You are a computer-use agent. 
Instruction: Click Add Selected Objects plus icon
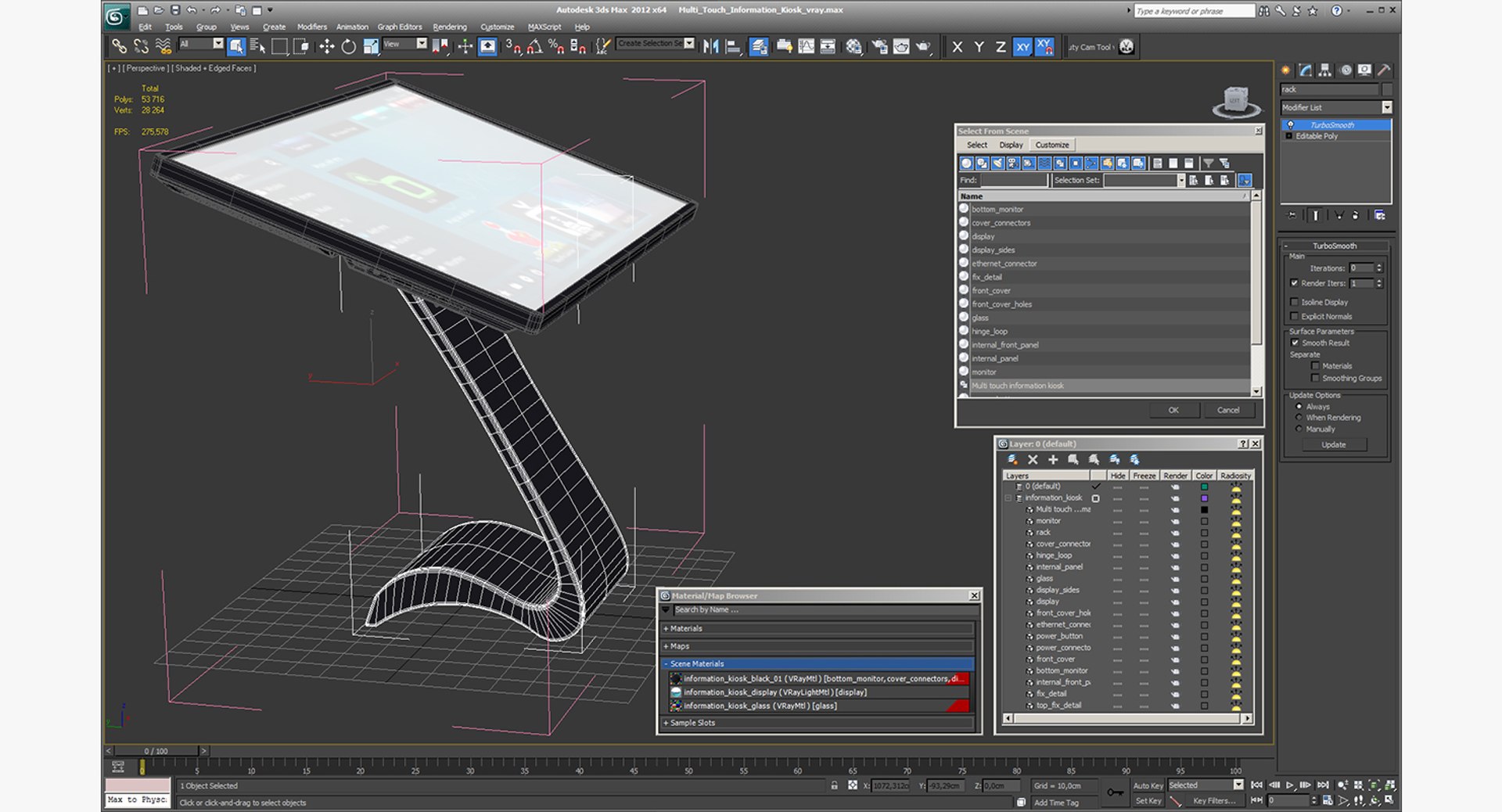click(1053, 460)
